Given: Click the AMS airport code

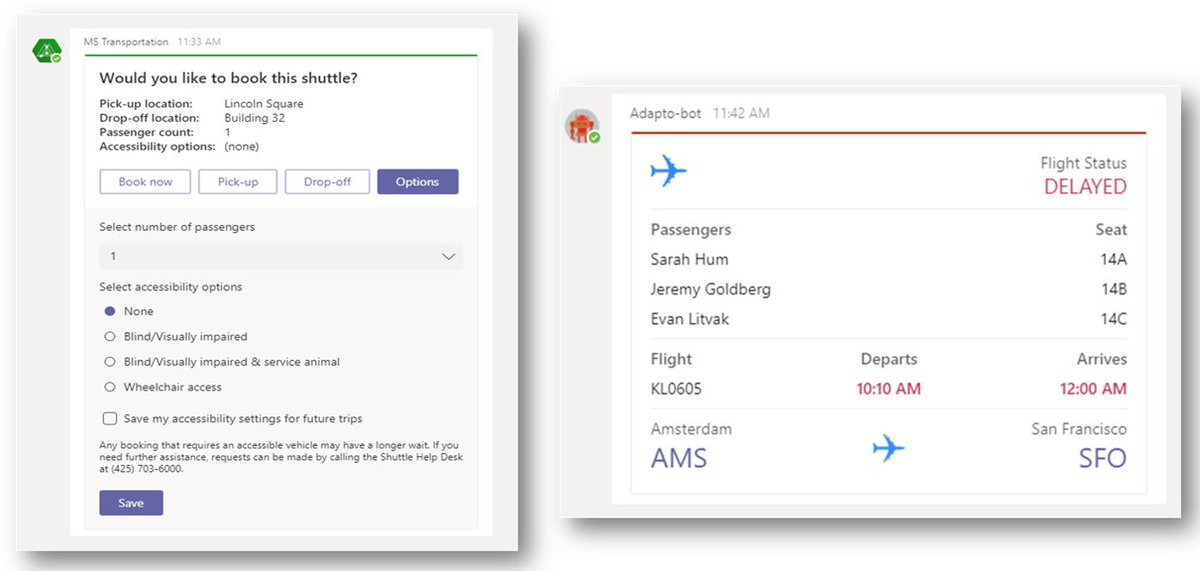Looking at the screenshot, I should (x=679, y=459).
